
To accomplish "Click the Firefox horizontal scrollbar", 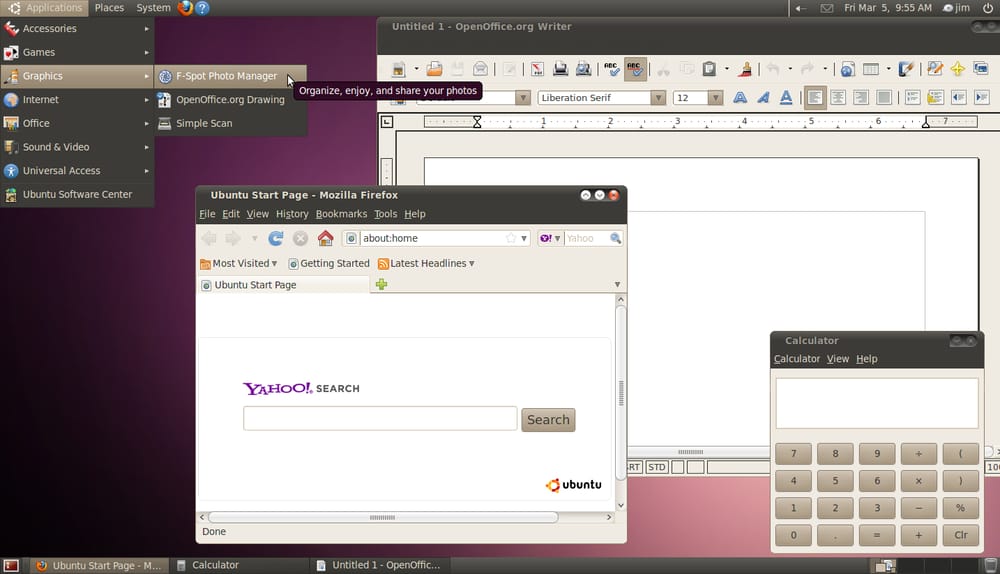I will click(x=383, y=518).
